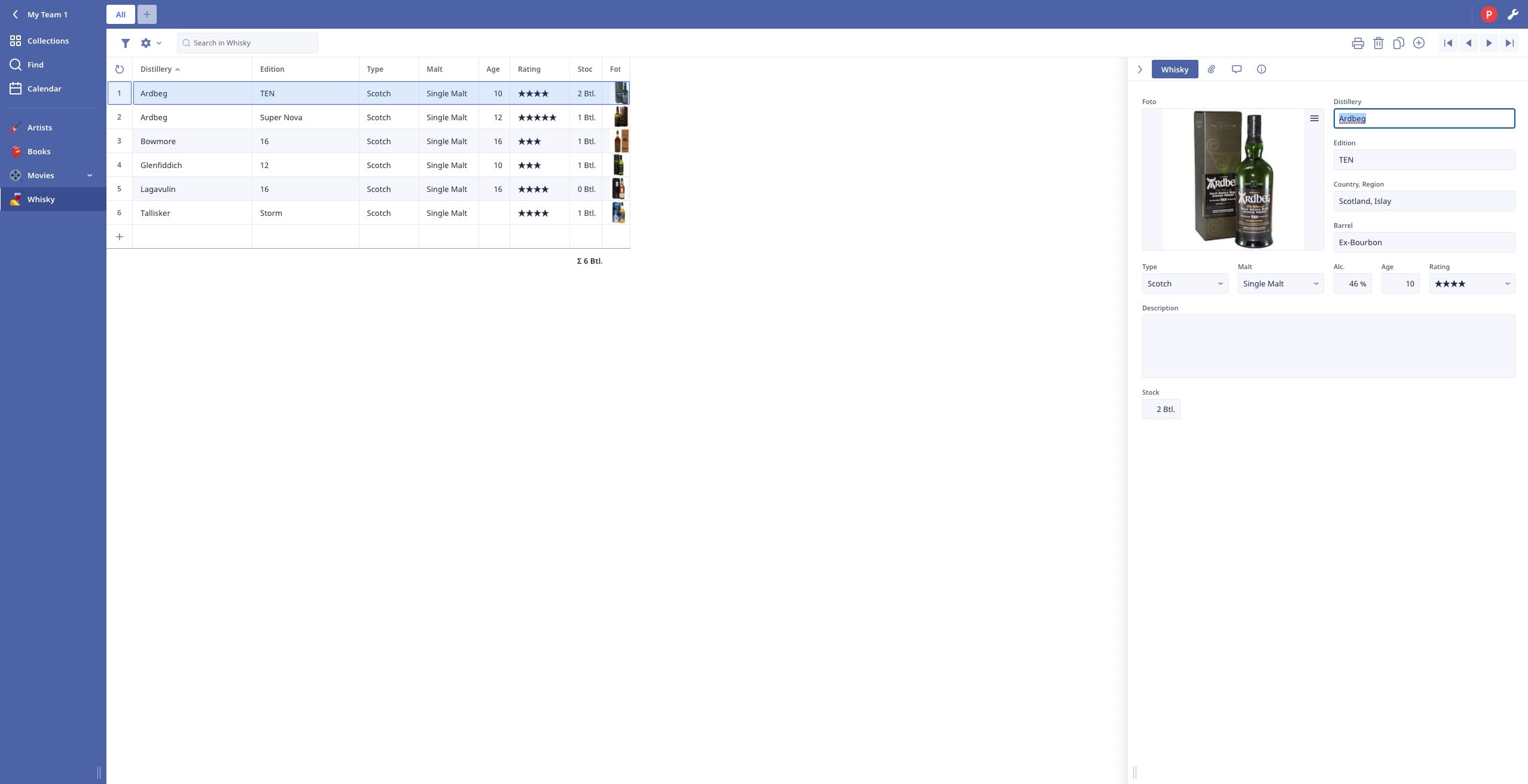1528x784 pixels.
Task: Edit the Distillery field
Action: pos(1424,118)
